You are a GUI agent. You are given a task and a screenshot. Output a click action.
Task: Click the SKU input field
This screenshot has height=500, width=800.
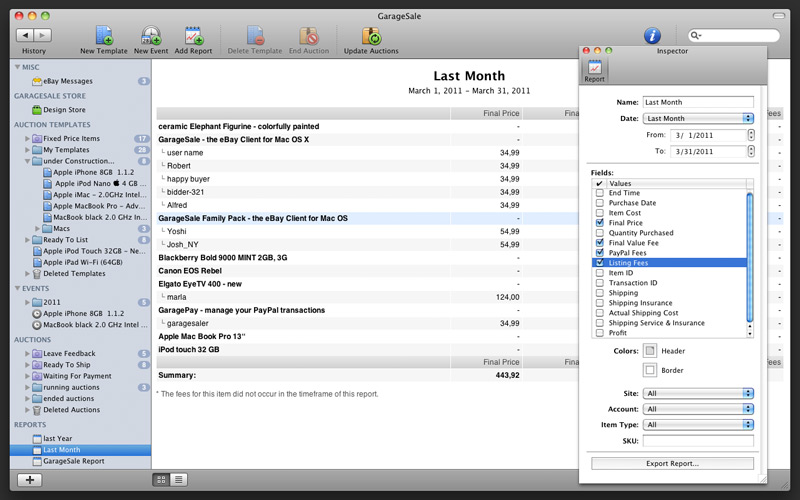[698, 441]
